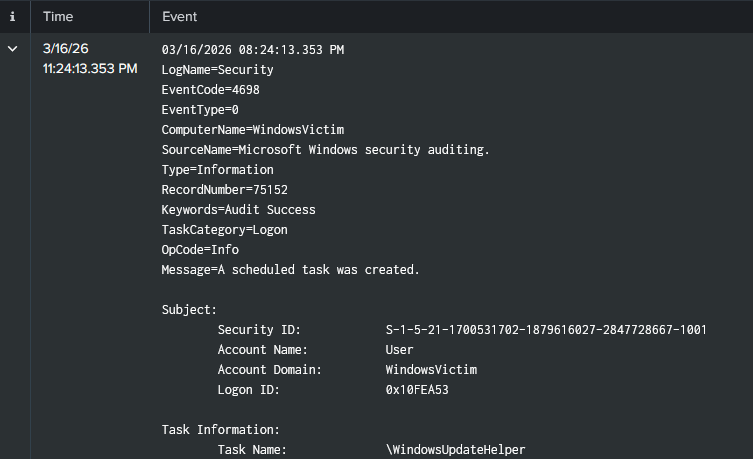Collapse the event row with the chevron
This screenshot has width=753, height=459.
pos(12,49)
